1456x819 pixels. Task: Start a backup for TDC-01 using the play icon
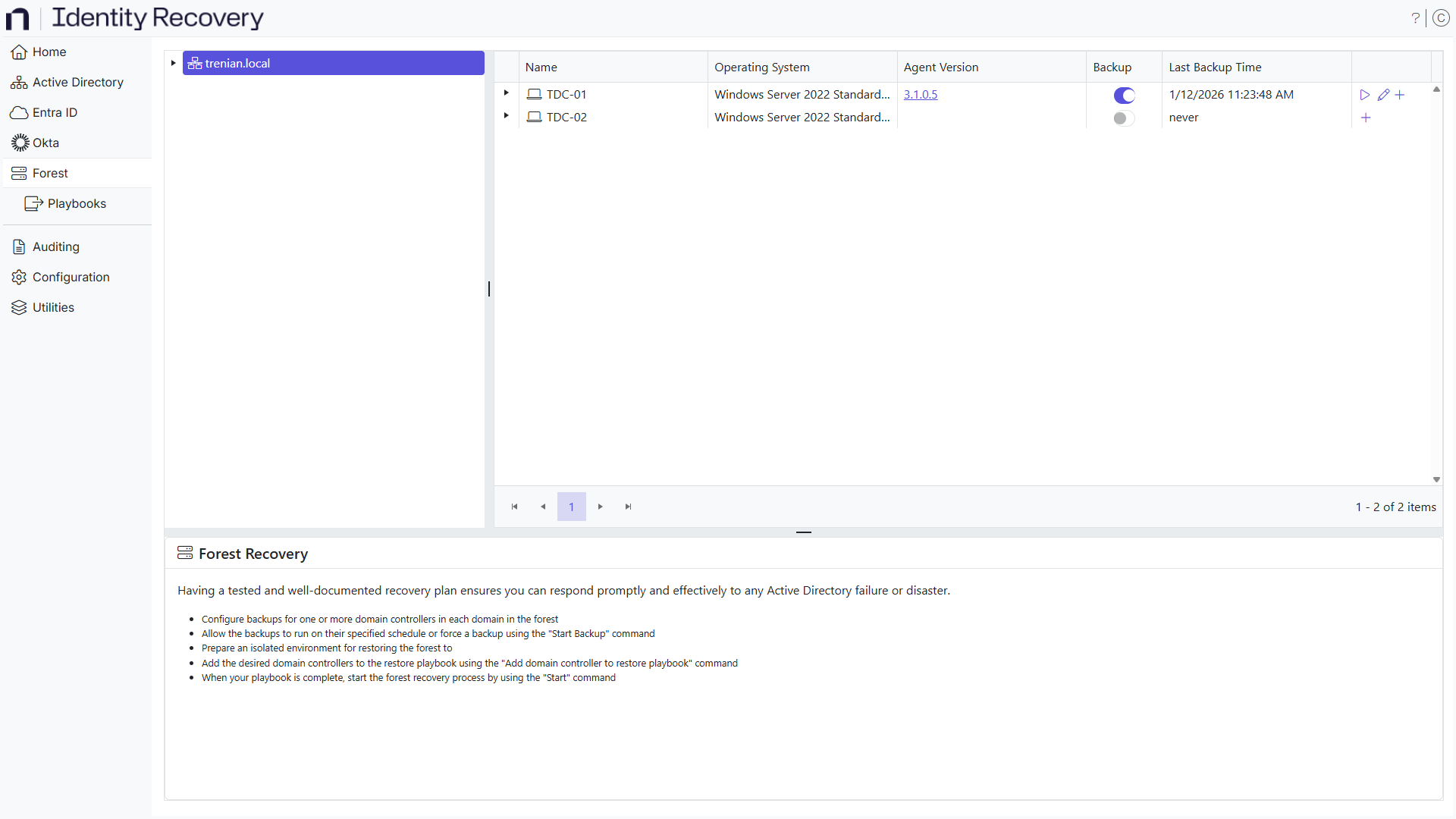pos(1364,94)
